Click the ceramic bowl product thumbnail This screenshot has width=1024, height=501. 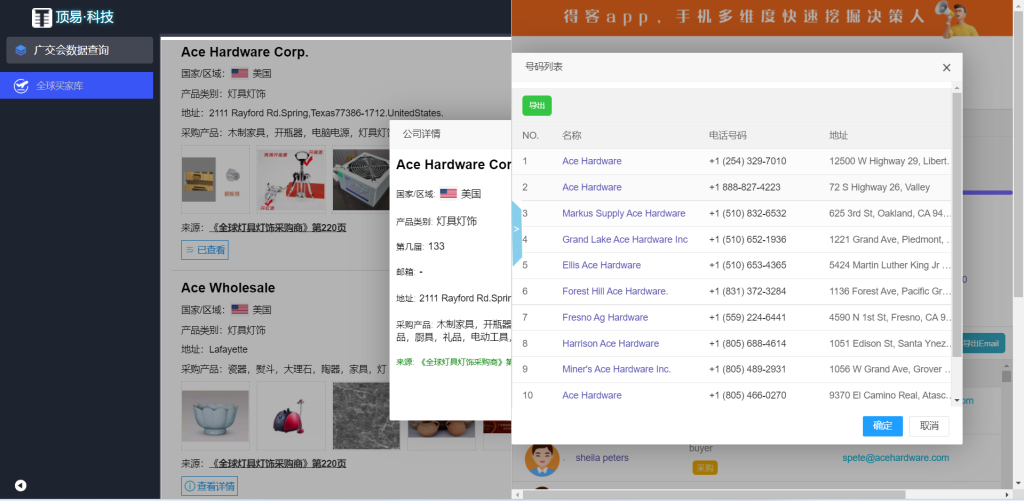click(215, 416)
